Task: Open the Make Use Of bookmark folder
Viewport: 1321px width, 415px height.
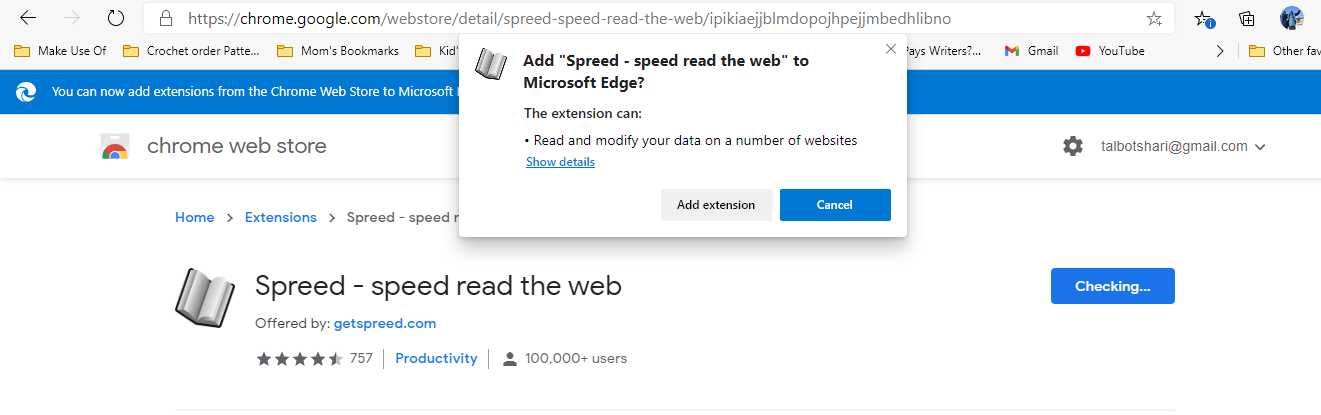Action: tap(63, 51)
